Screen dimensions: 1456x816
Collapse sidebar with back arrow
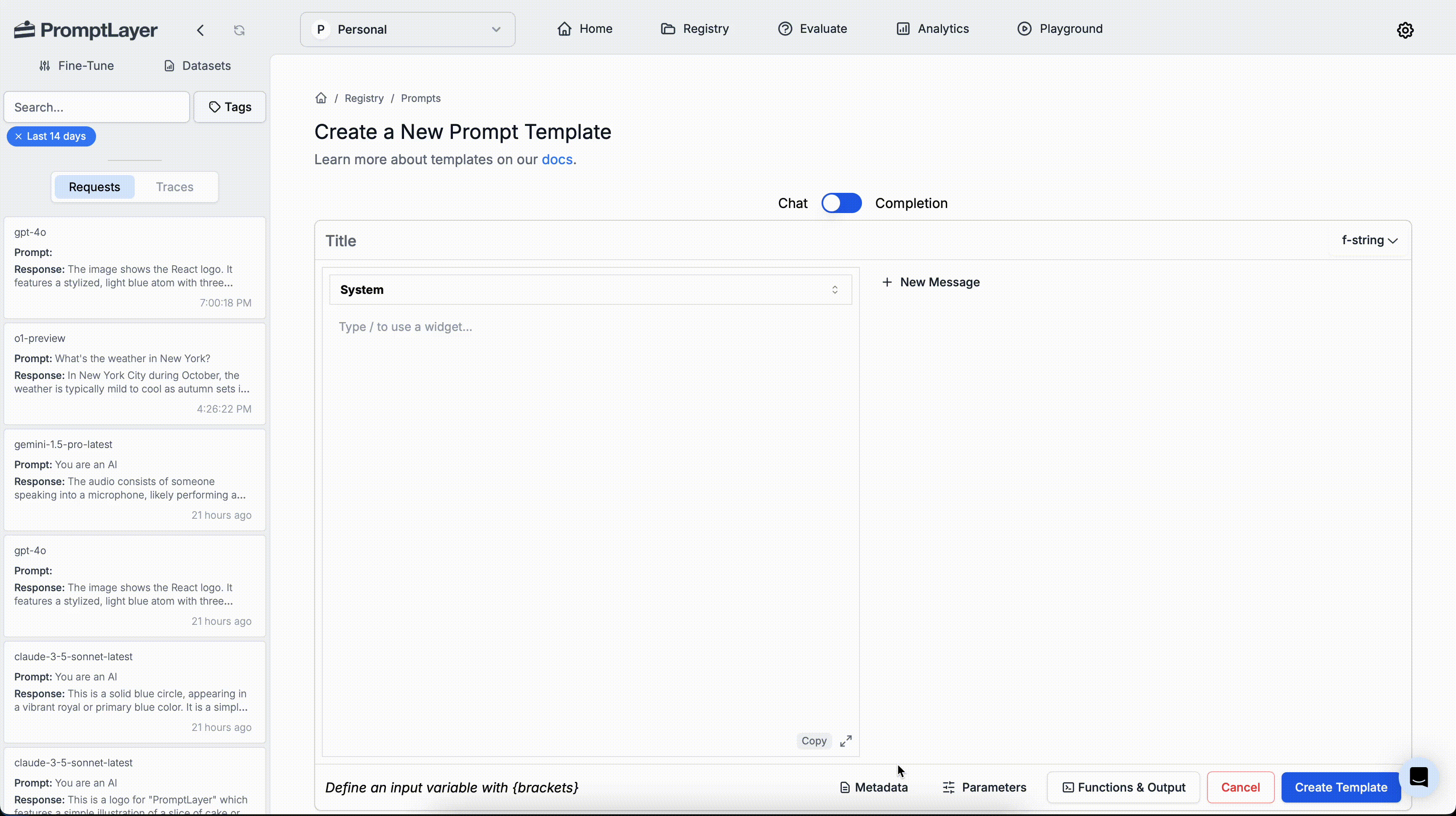200,30
